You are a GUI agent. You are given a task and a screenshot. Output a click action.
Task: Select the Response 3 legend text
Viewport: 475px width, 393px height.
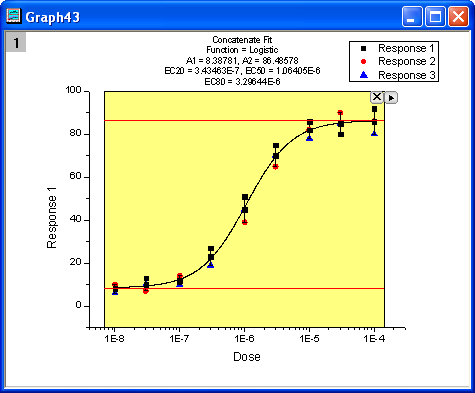point(407,75)
